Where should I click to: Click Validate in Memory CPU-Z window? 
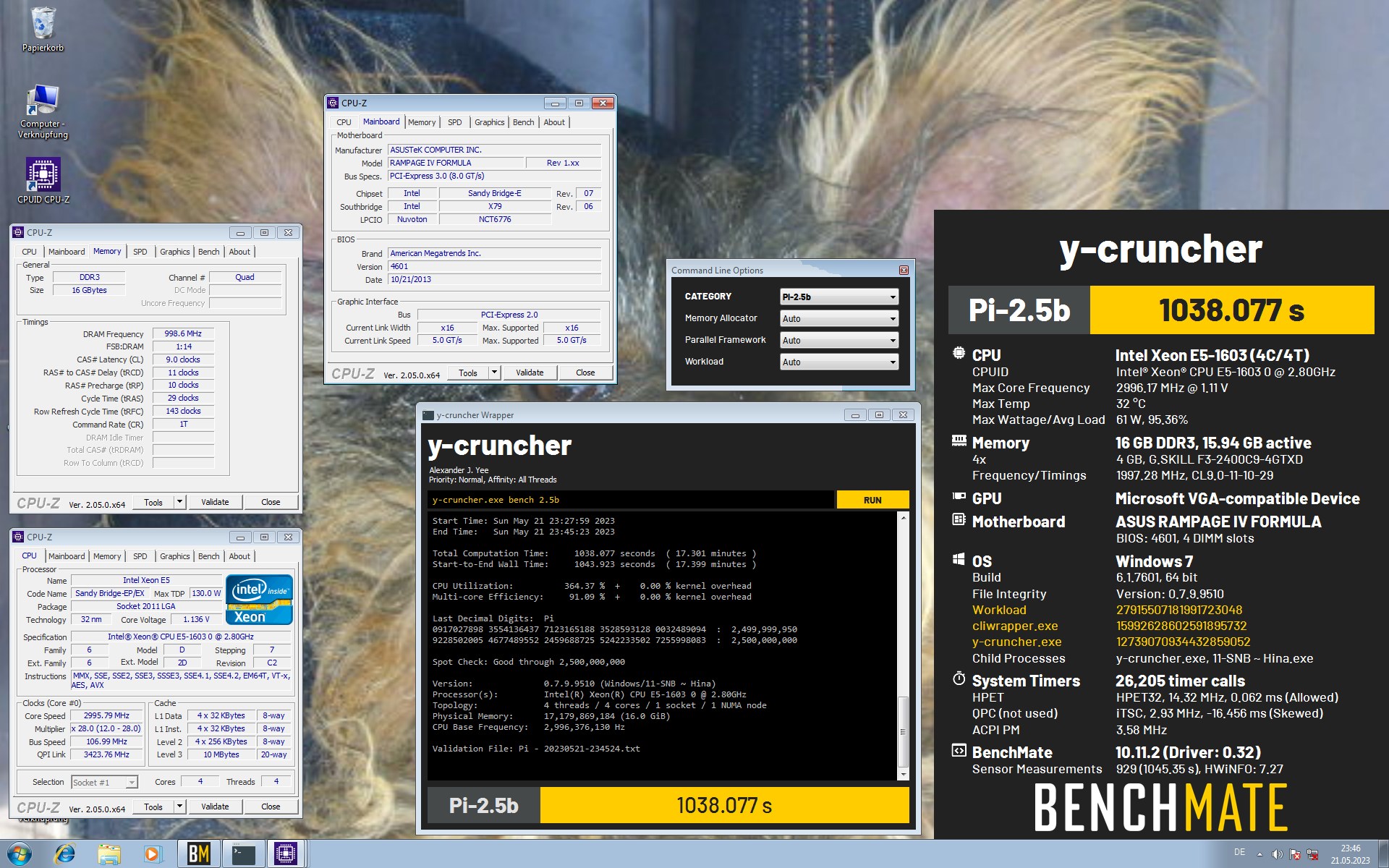(215, 501)
